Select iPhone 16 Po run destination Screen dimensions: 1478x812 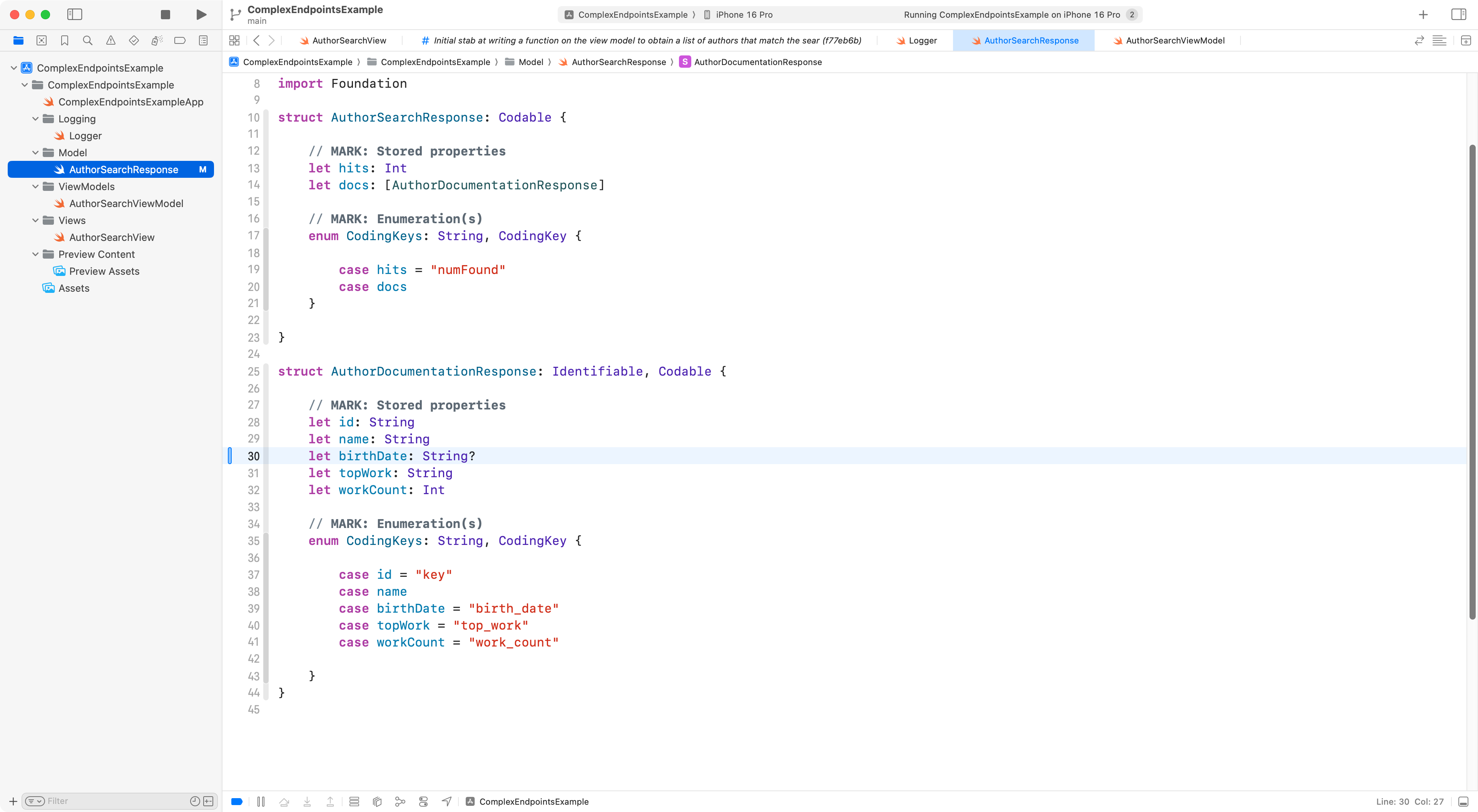(743, 15)
